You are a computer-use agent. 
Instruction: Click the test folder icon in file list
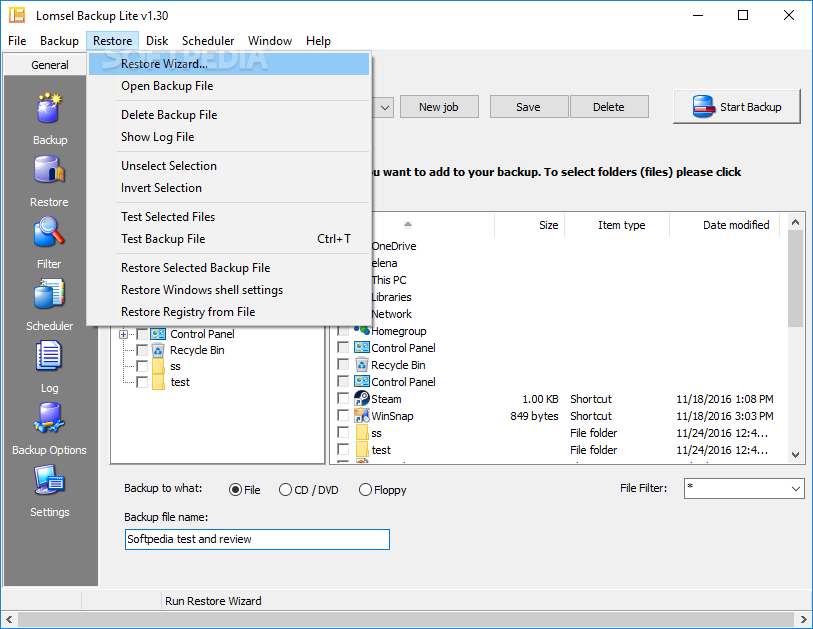pyautogui.click(x=362, y=449)
